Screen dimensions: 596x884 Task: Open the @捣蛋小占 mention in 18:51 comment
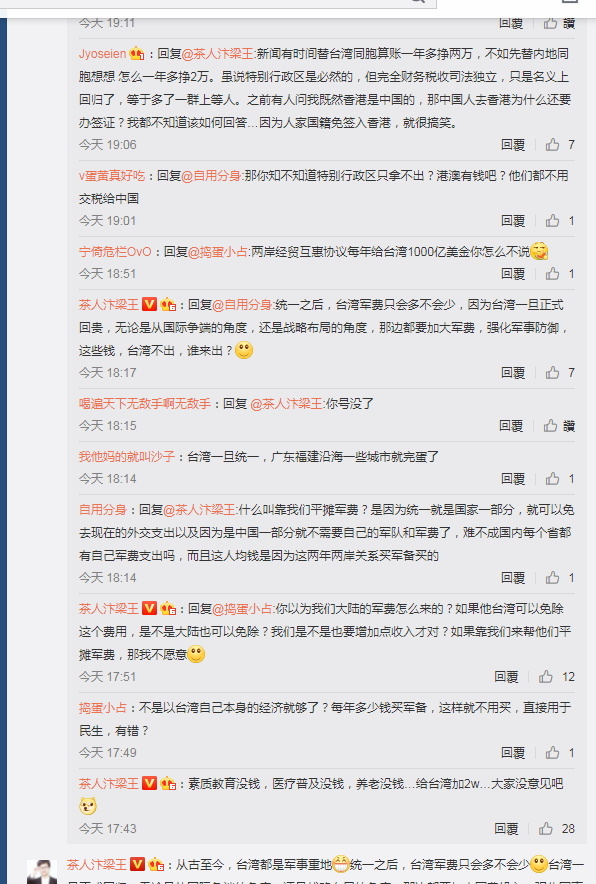218,251
